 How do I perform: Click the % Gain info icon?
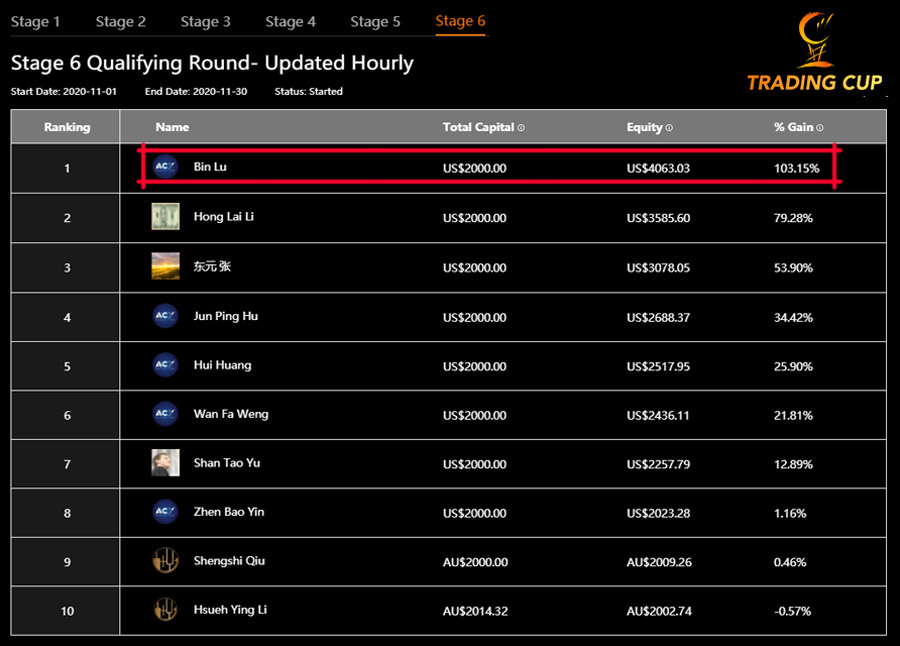(822, 128)
